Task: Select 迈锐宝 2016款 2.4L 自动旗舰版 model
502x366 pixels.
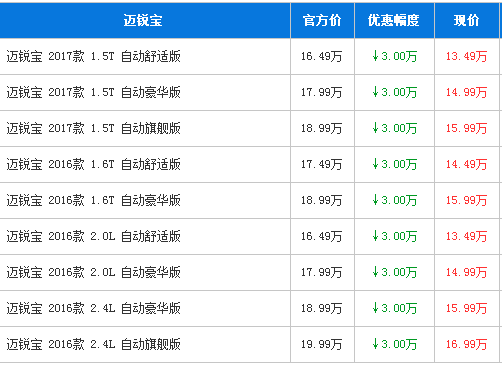Action: tap(93, 344)
